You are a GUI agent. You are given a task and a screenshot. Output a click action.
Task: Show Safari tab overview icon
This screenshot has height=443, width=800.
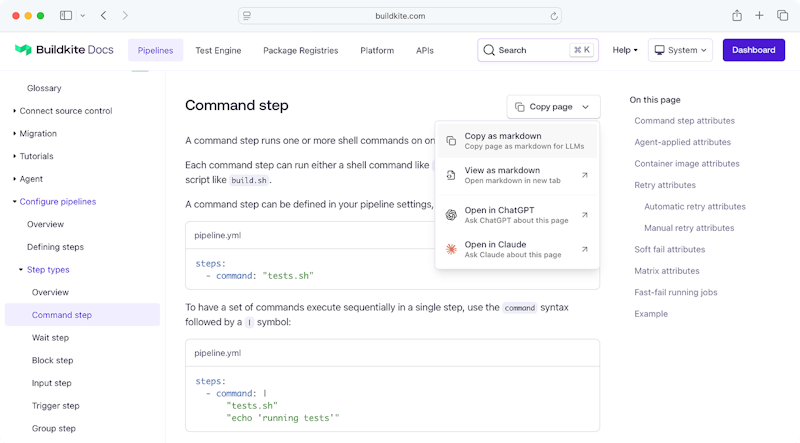781,16
